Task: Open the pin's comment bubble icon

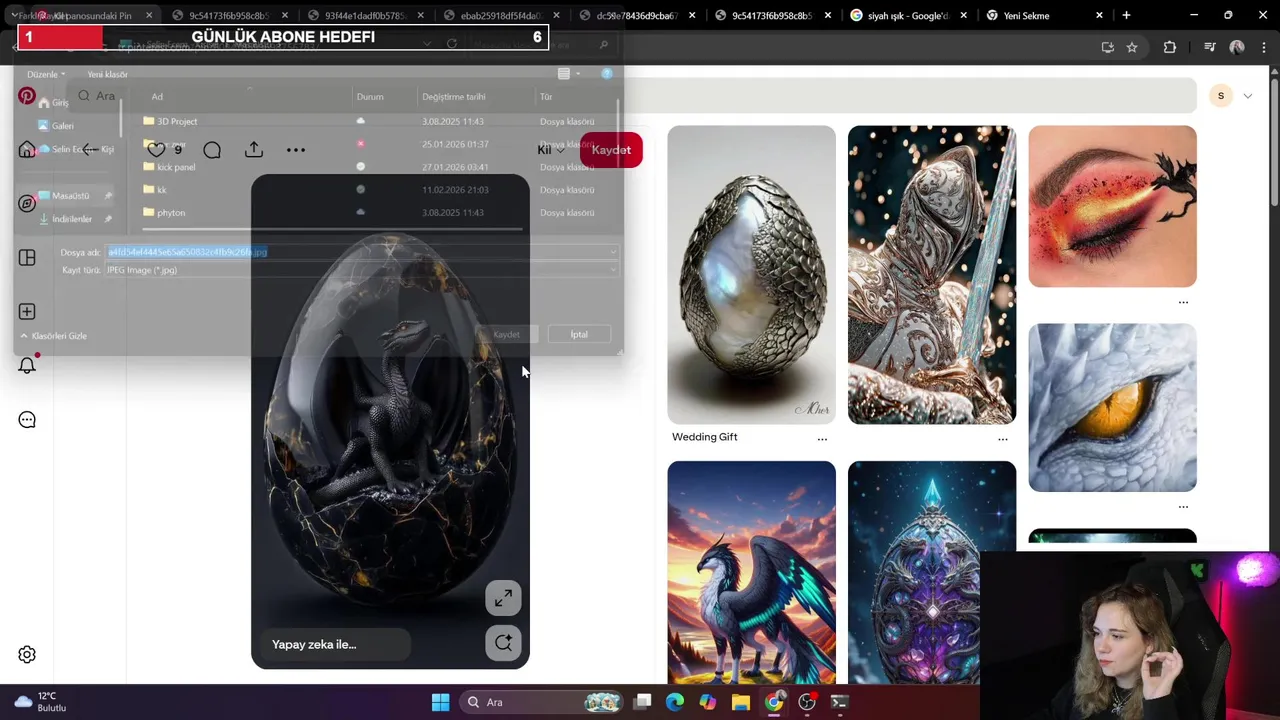Action: pos(212,150)
